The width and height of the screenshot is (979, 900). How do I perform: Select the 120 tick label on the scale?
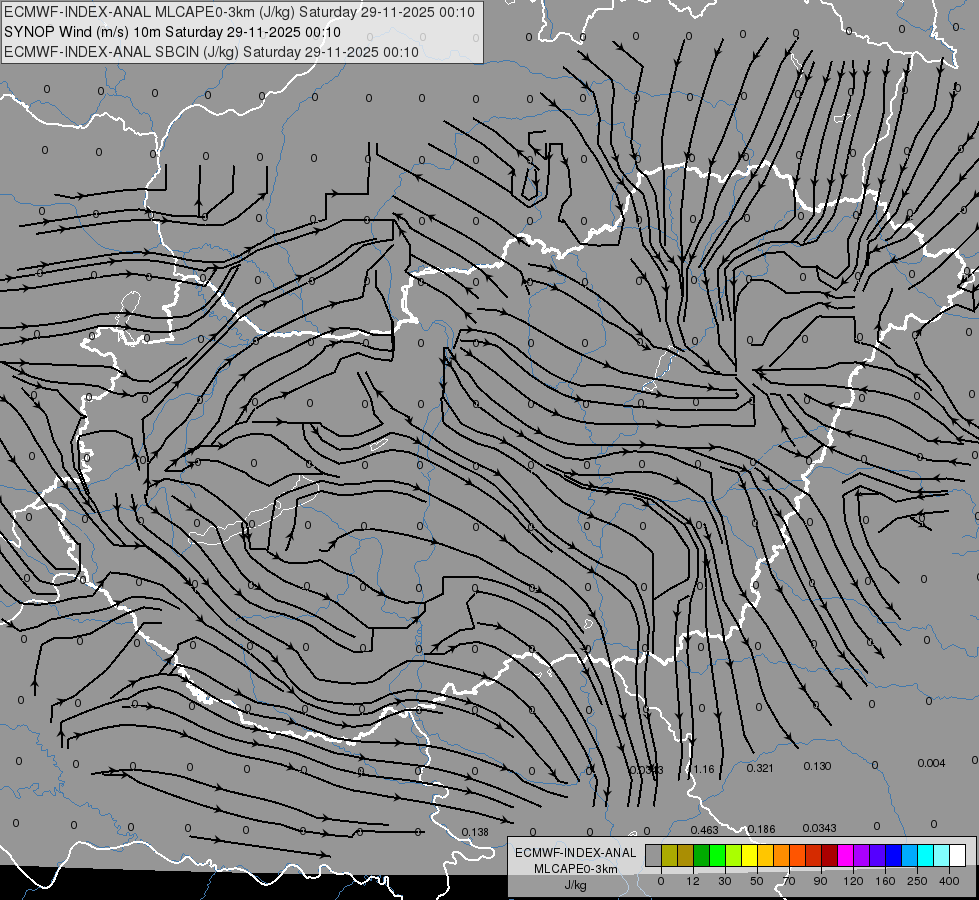(x=853, y=881)
